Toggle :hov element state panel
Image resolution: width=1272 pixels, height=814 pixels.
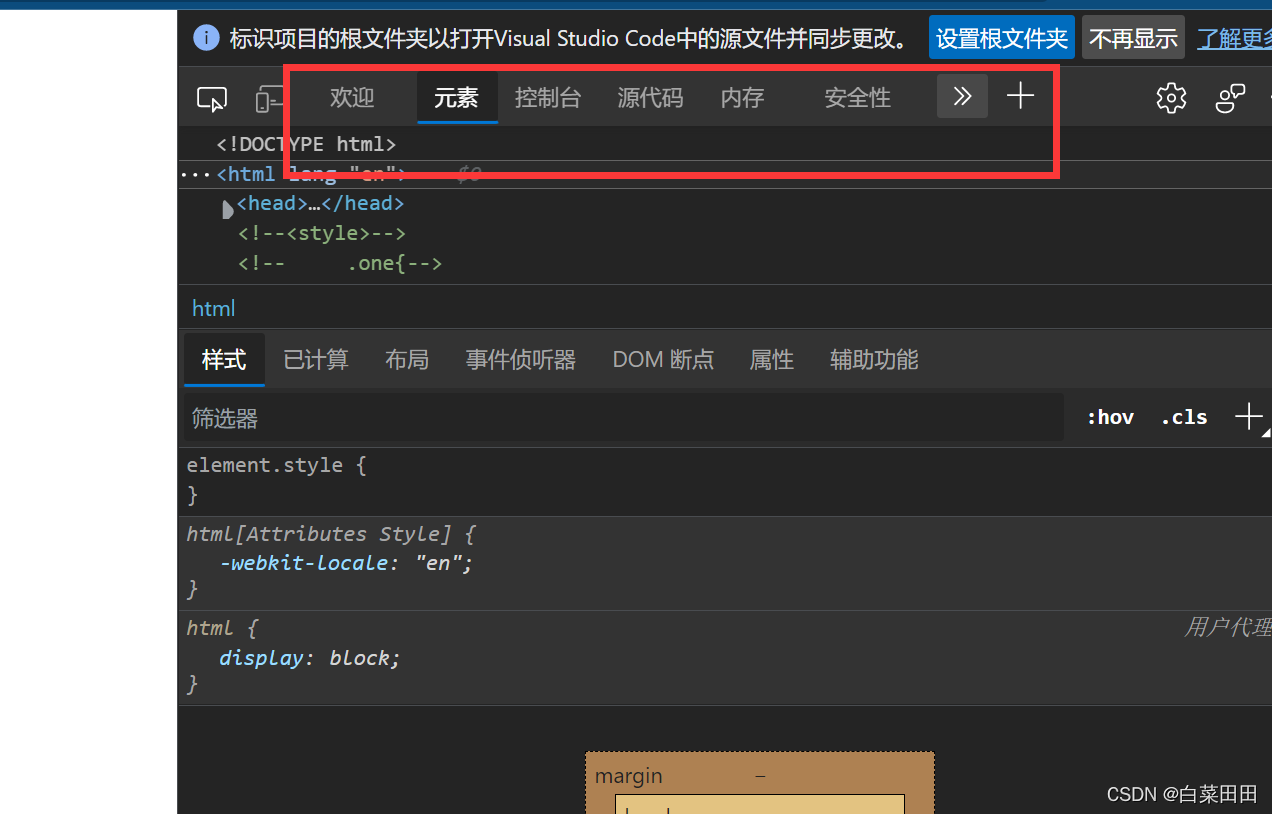(1110, 417)
